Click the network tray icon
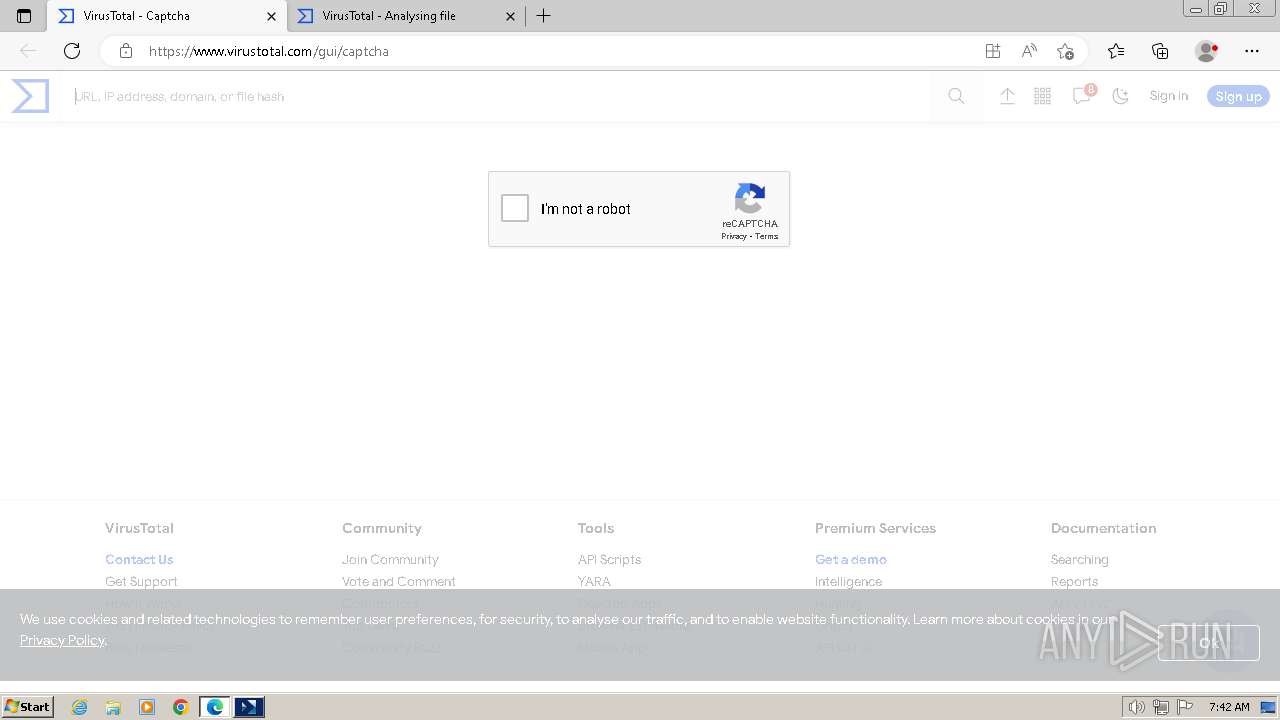Screen dimensions: 1280x720 point(1161,707)
